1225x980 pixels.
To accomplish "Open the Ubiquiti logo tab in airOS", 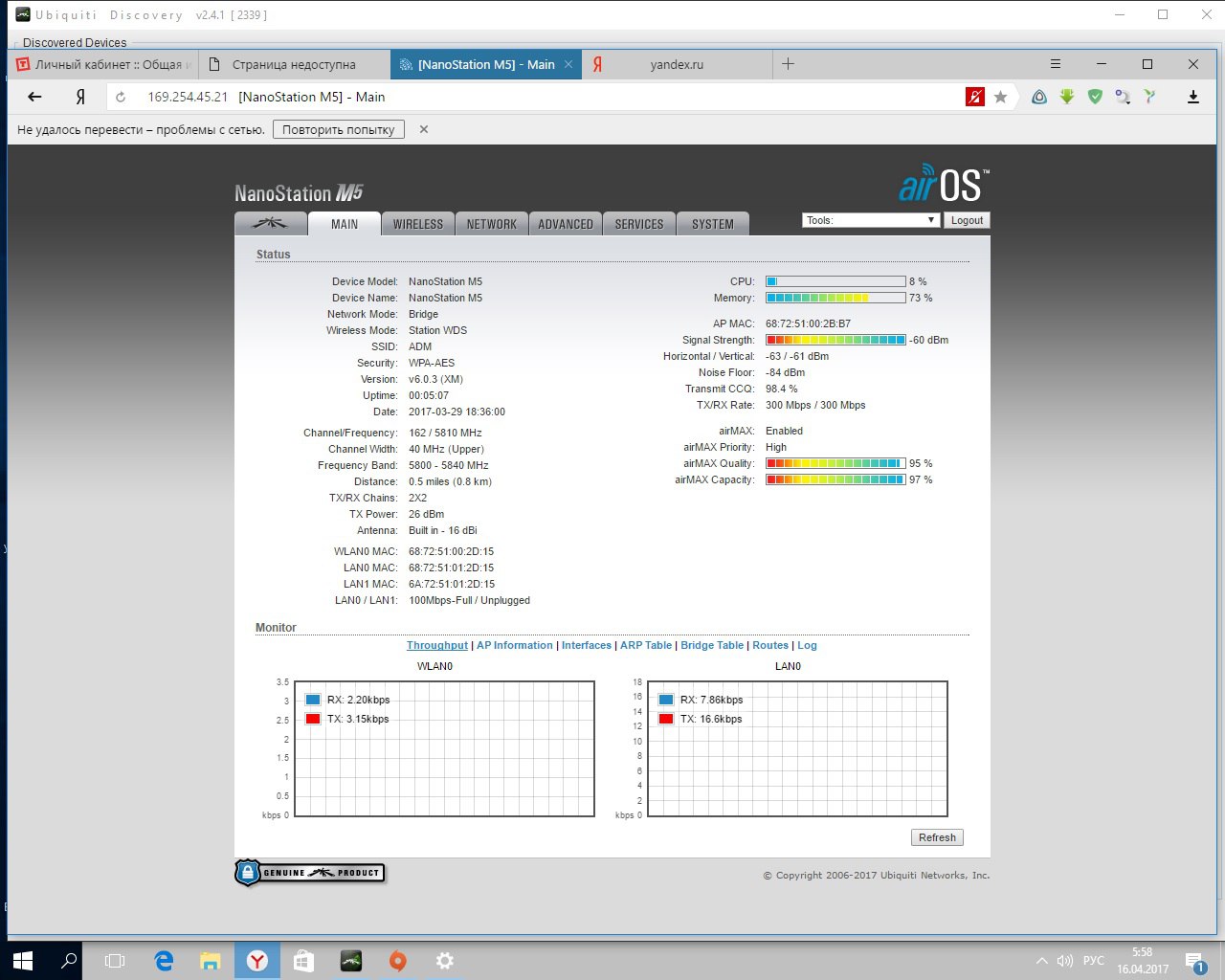I will (271, 224).
